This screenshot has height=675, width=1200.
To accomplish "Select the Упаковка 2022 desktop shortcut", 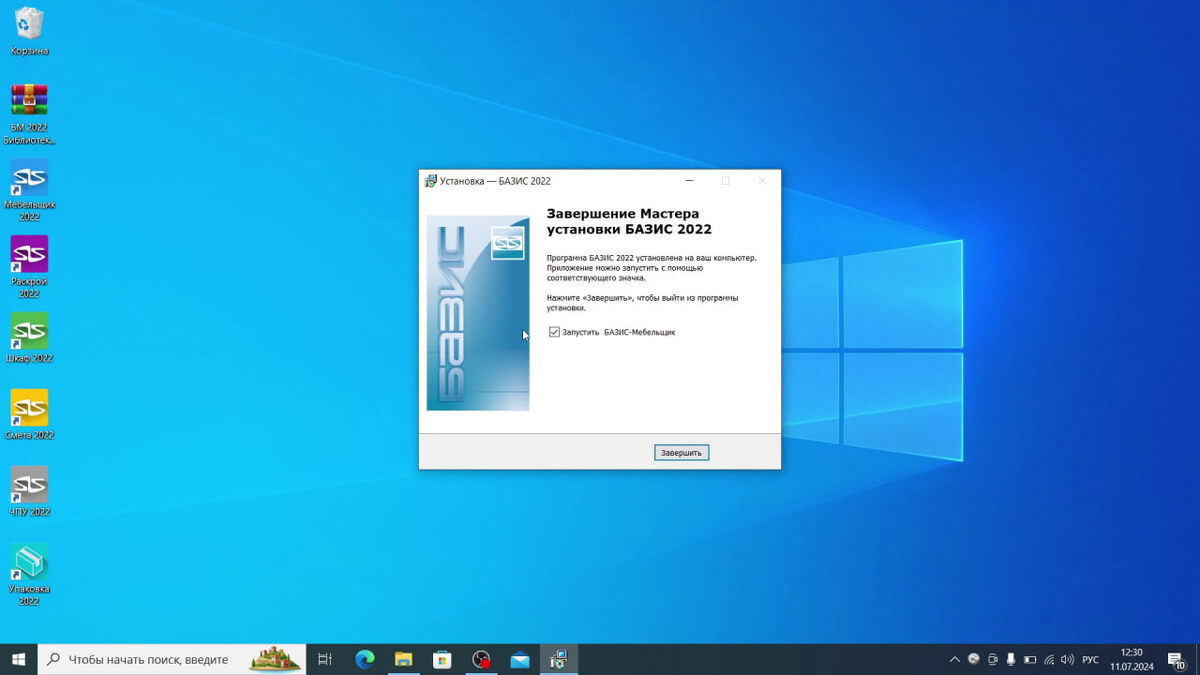I will [x=29, y=575].
